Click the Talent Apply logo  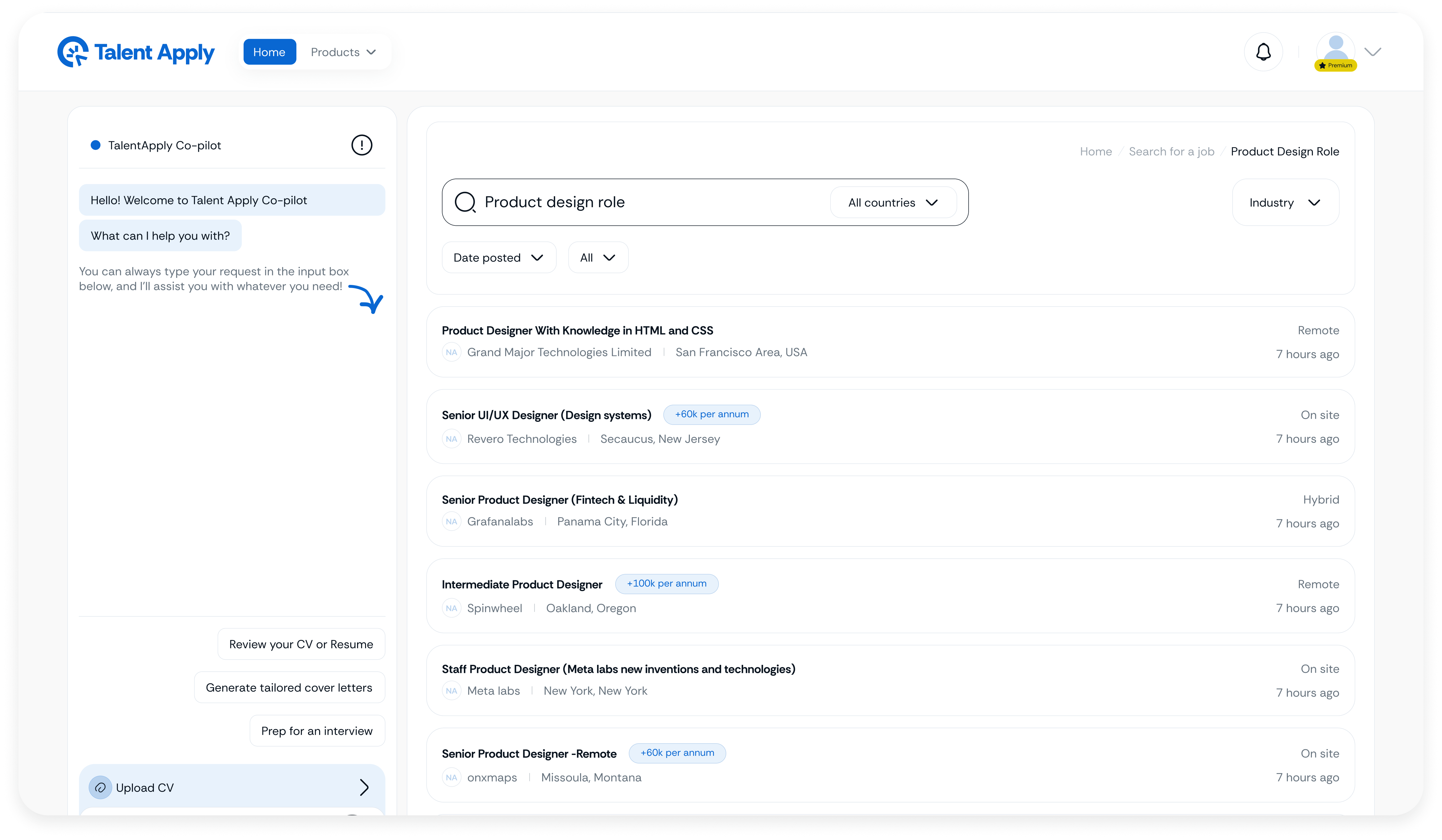coord(136,52)
